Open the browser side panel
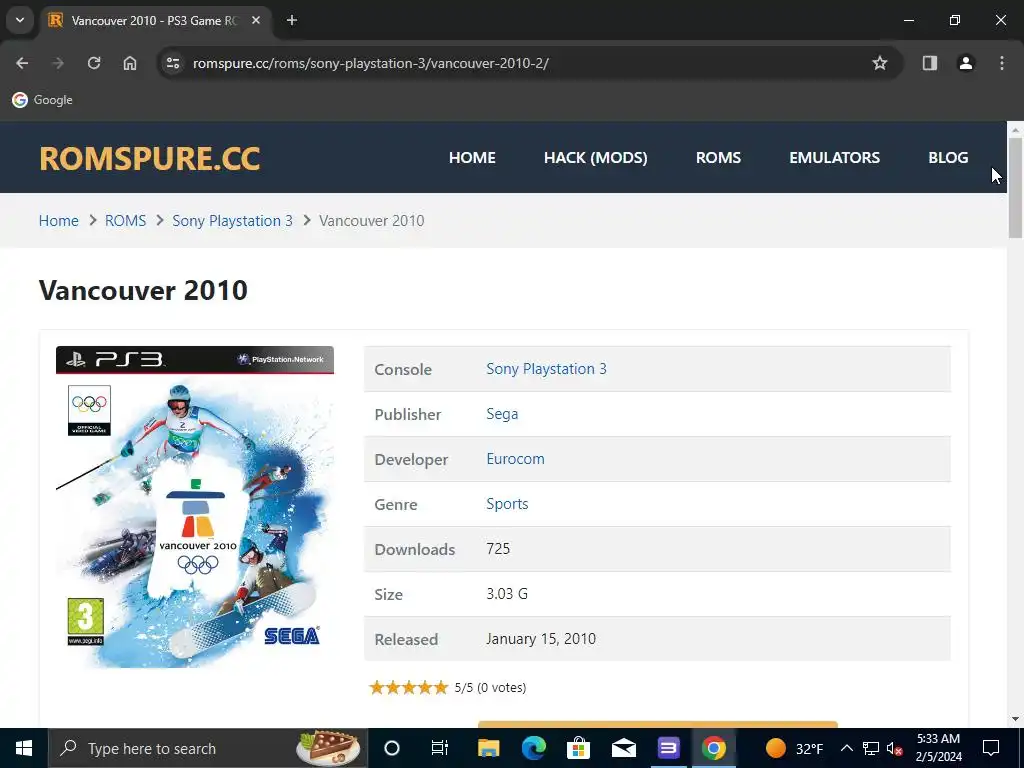This screenshot has width=1024, height=768. [x=930, y=63]
